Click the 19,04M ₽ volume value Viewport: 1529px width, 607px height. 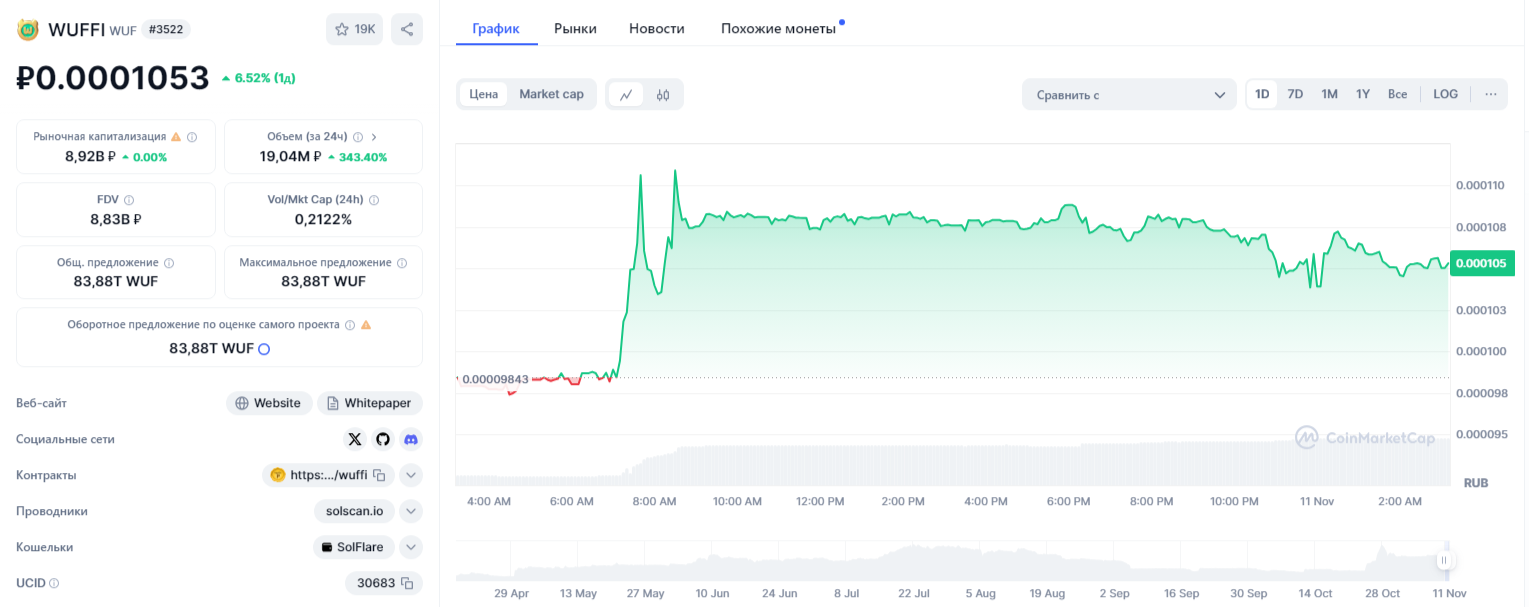click(x=290, y=156)
